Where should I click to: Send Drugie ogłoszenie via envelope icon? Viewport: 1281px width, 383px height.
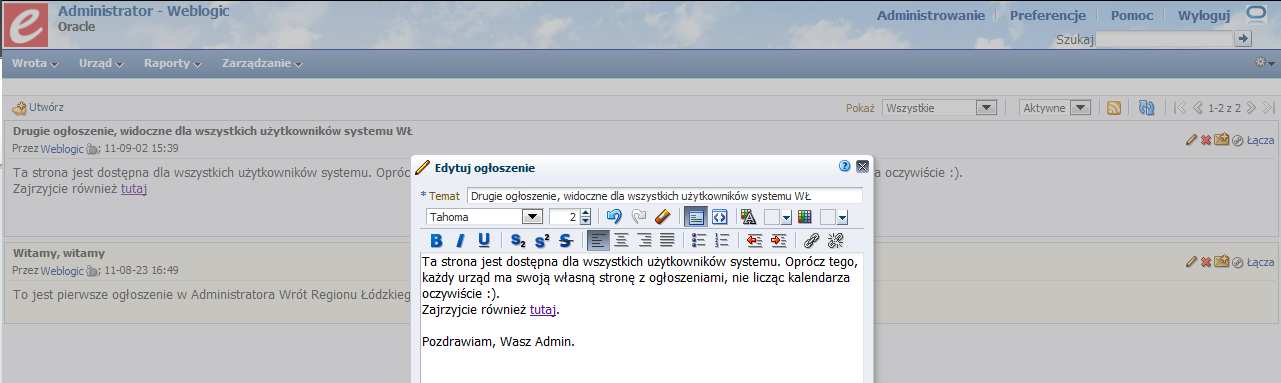(1222, 140)
